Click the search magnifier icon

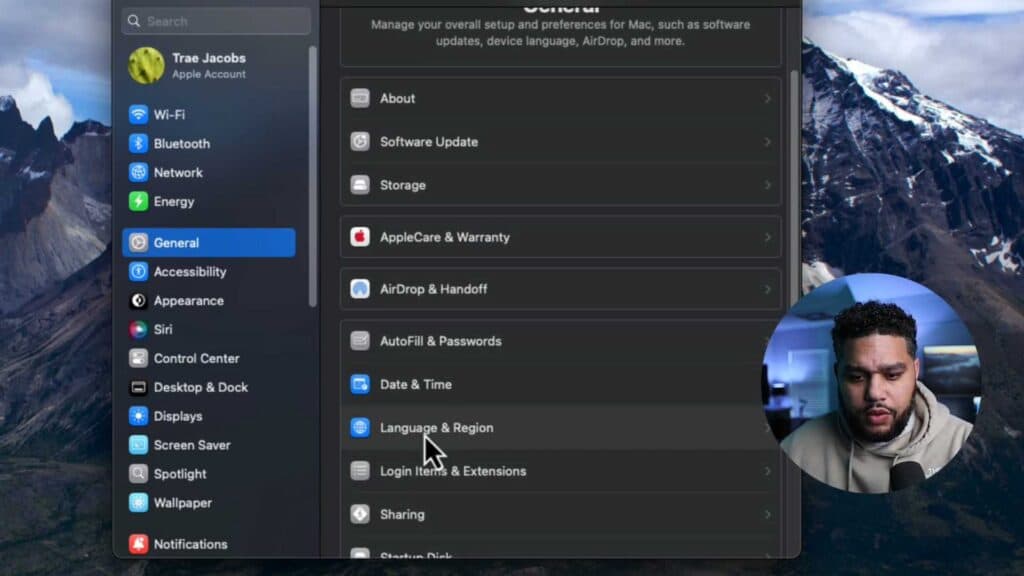coord(134,21)
